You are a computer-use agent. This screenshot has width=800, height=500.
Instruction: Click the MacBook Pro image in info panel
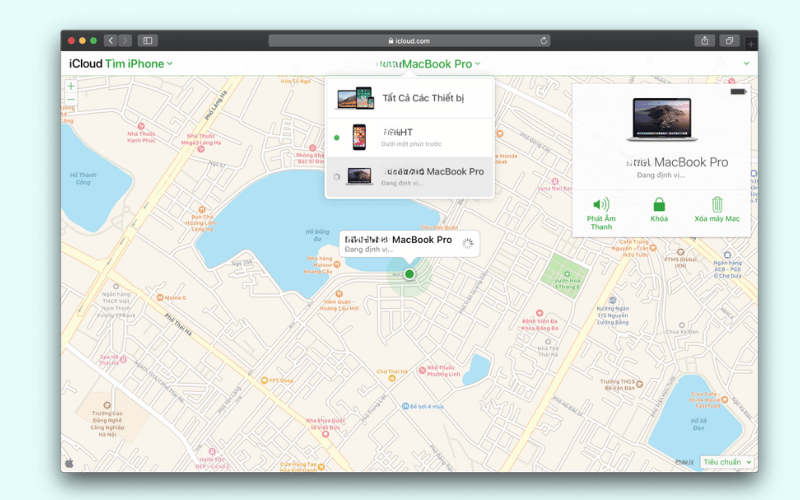coord(662,119)
